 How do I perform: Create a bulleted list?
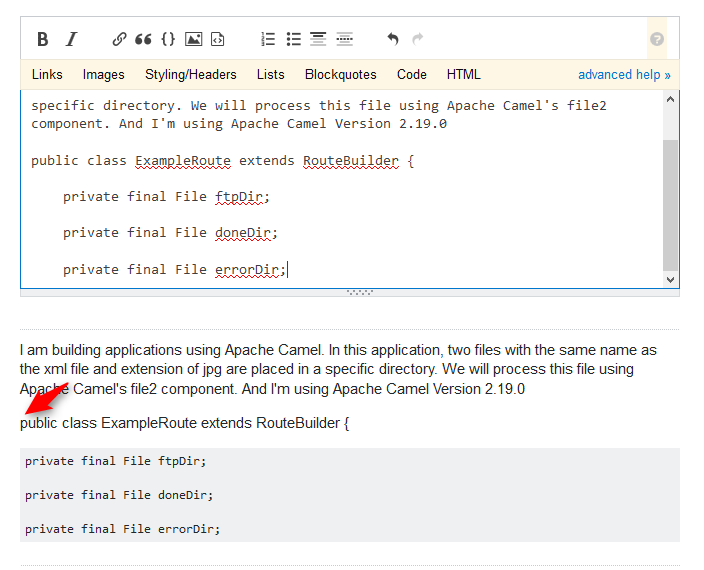[x=293, y=39]
